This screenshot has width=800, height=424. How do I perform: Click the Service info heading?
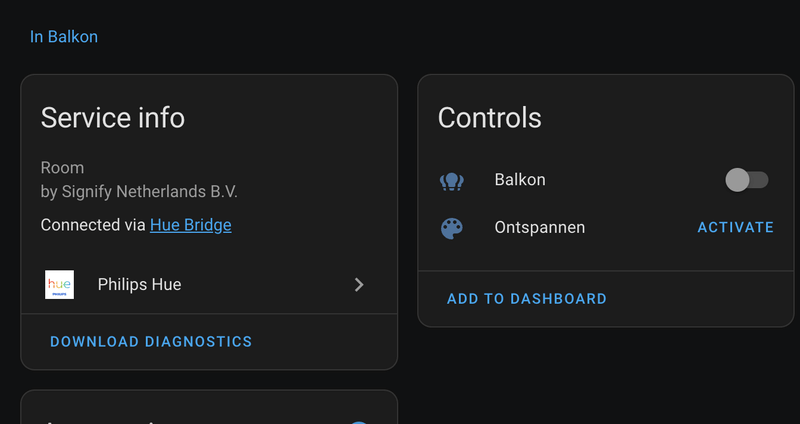113,118
